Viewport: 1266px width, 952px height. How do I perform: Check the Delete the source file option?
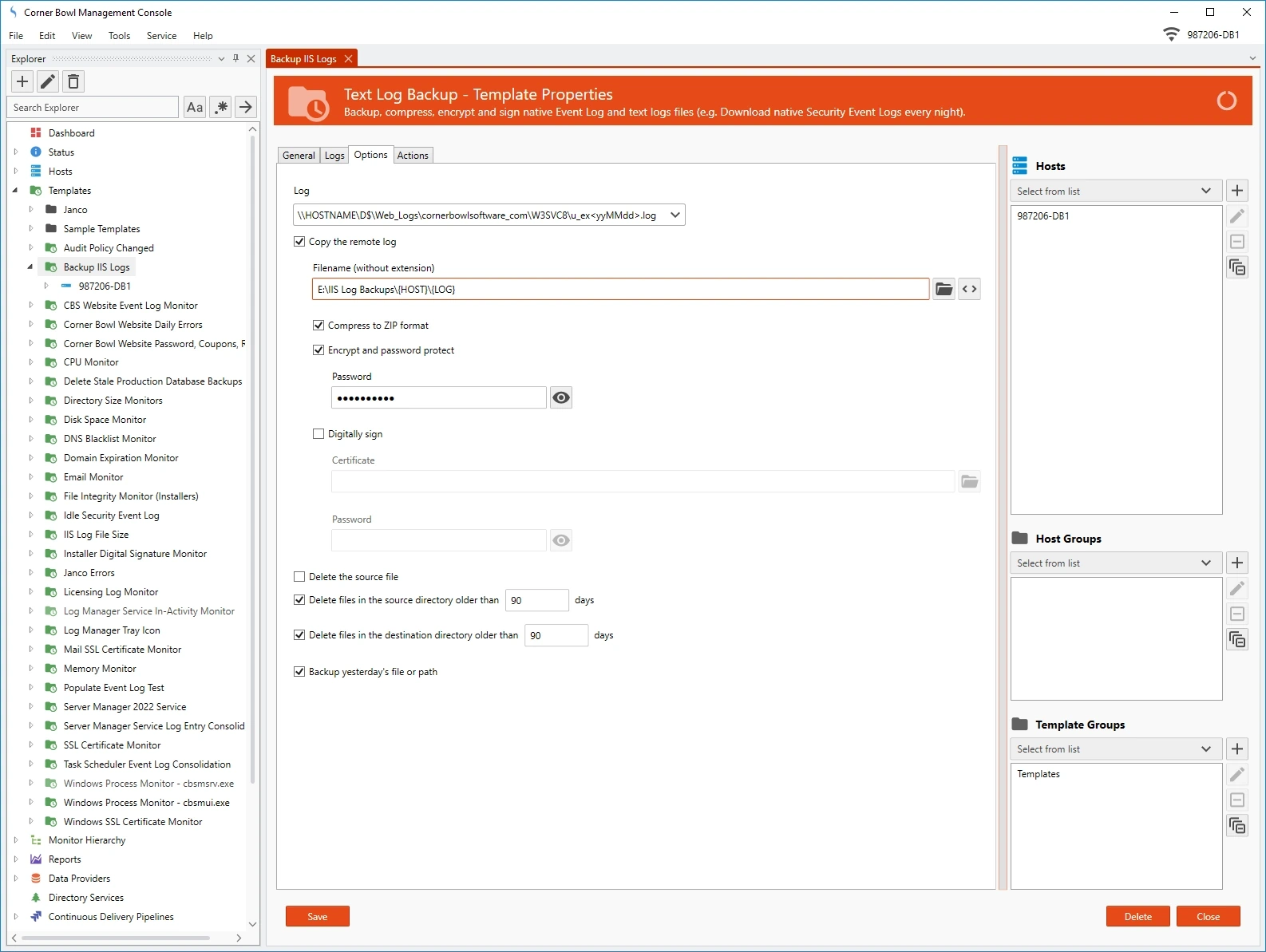(299, 577)
